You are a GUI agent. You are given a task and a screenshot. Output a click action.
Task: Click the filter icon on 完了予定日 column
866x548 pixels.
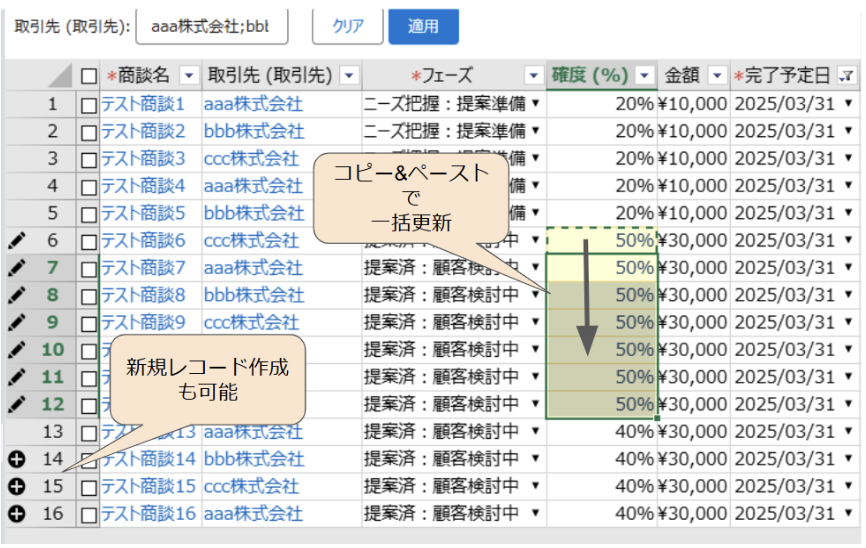click(x=847, y=76)
